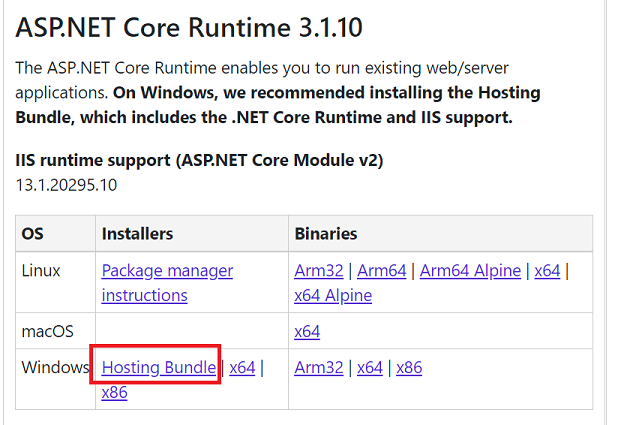Download the Windows x86 binaries
The width and height of the screenshot is (618, 425).
[x=409, y=368]
